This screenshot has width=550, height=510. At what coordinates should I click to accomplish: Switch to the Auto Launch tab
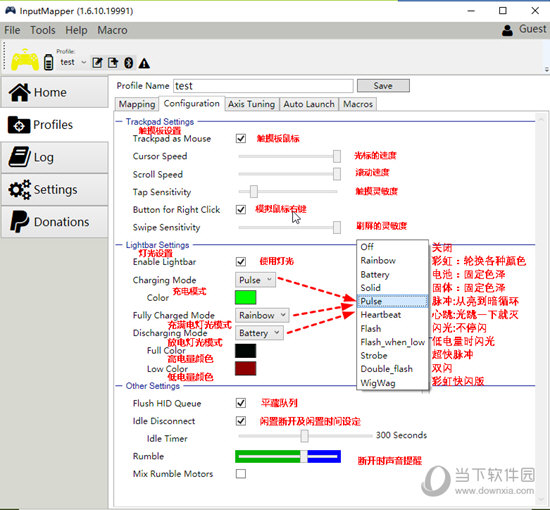[309, 104]
